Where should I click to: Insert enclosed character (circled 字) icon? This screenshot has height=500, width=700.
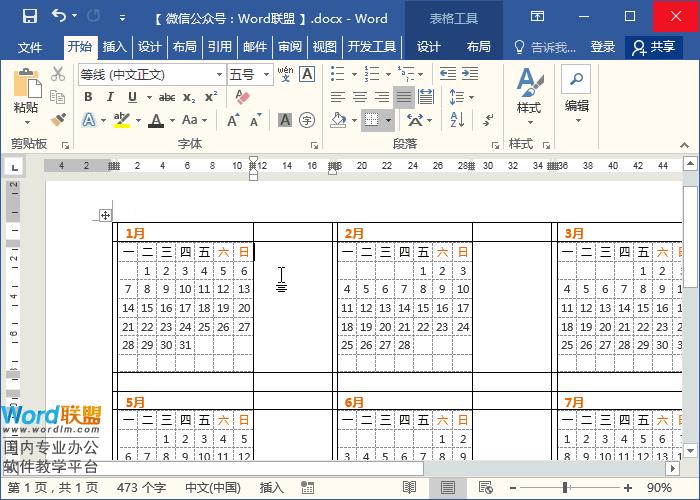coord(307,120)
